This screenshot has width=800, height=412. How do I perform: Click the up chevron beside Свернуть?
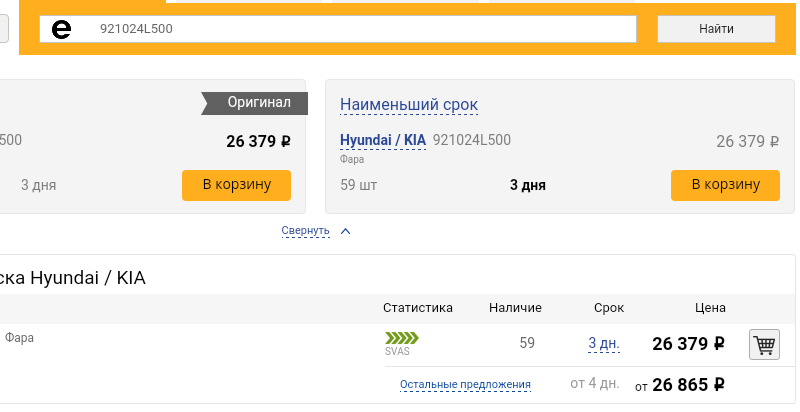click(345, 231)
